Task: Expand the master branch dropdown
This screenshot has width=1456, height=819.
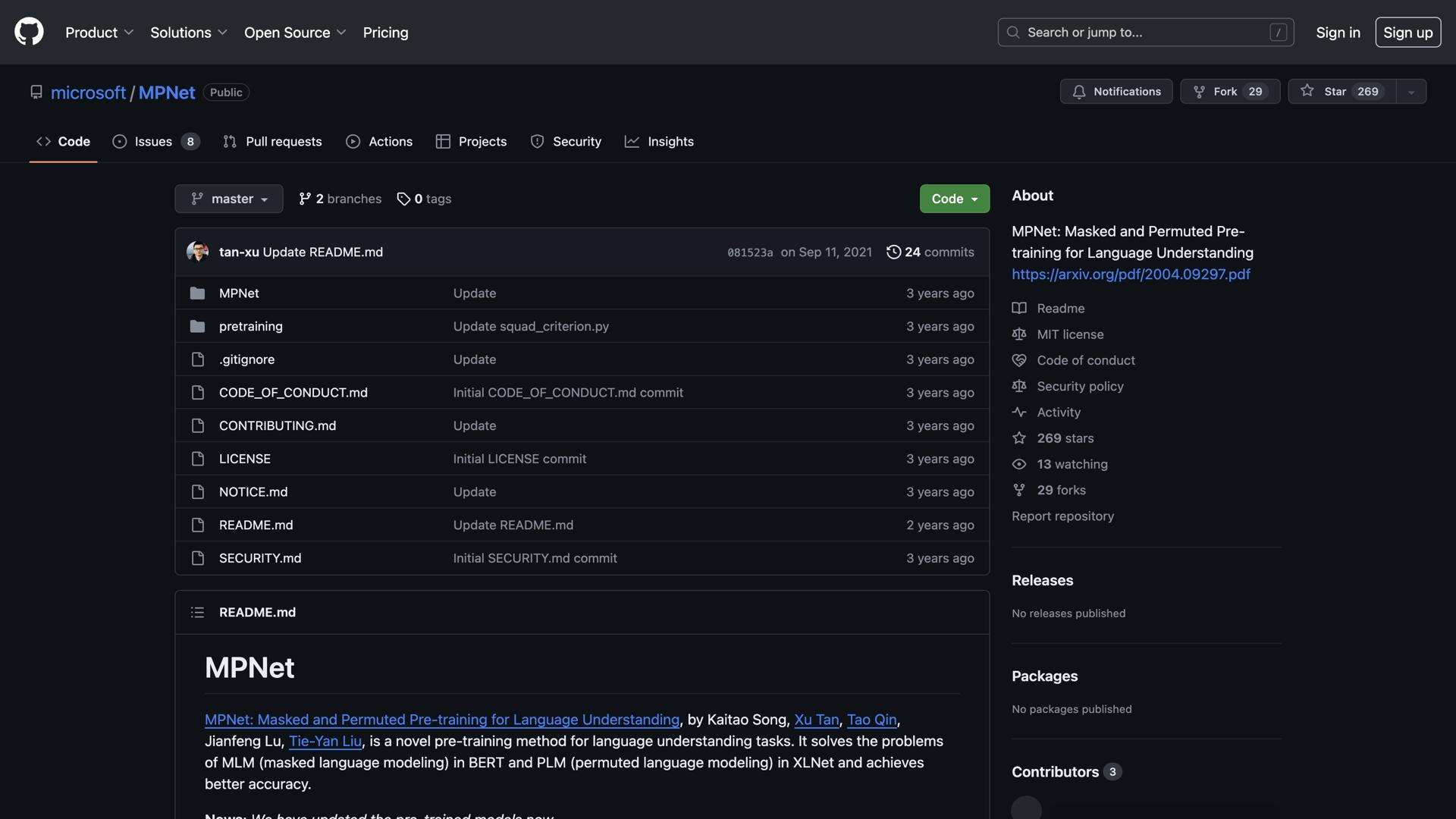Action: tap(228, 199)
